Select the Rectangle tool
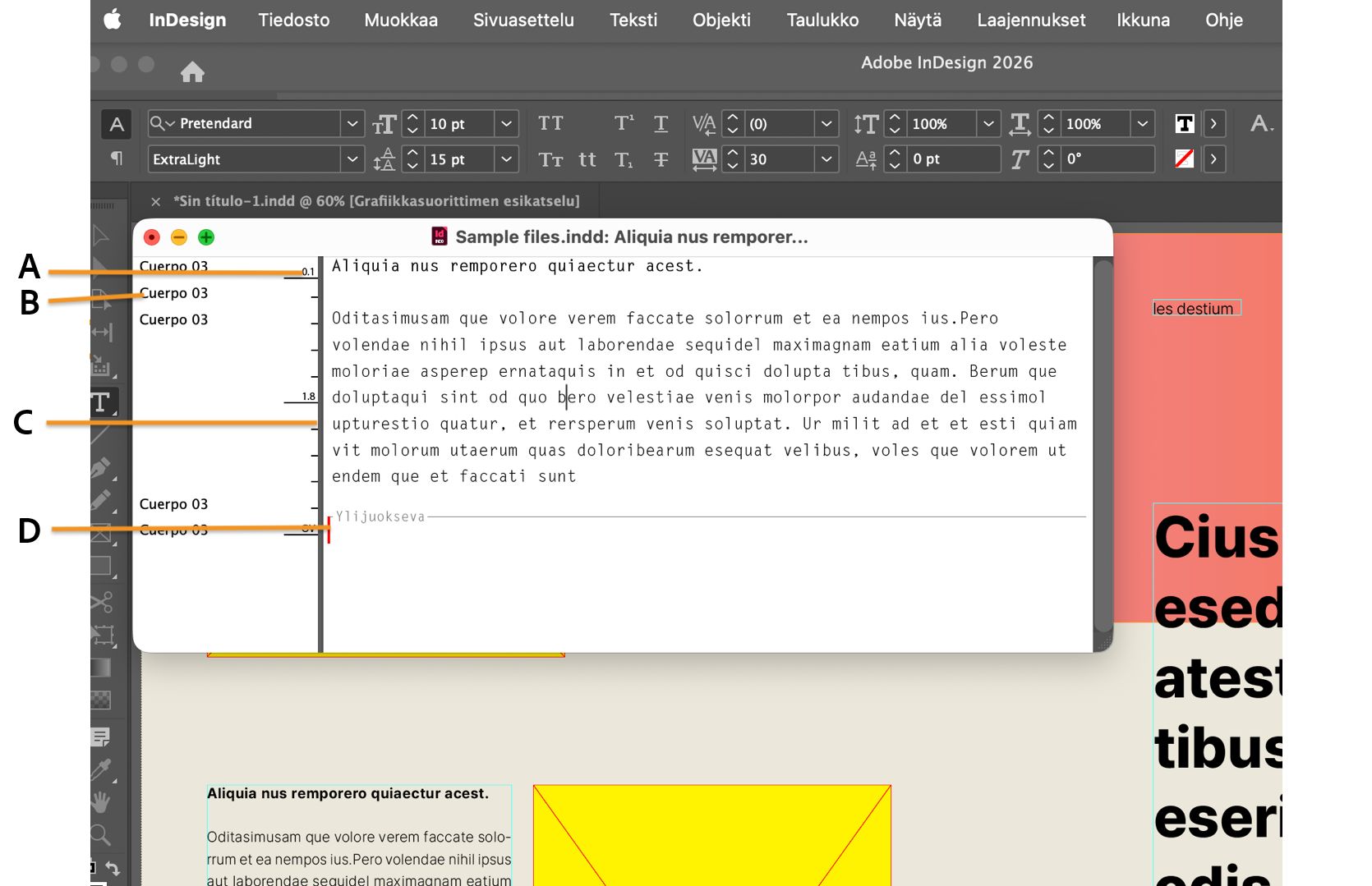The width and height of the screenshot is (1372, 886). point(101,566)
